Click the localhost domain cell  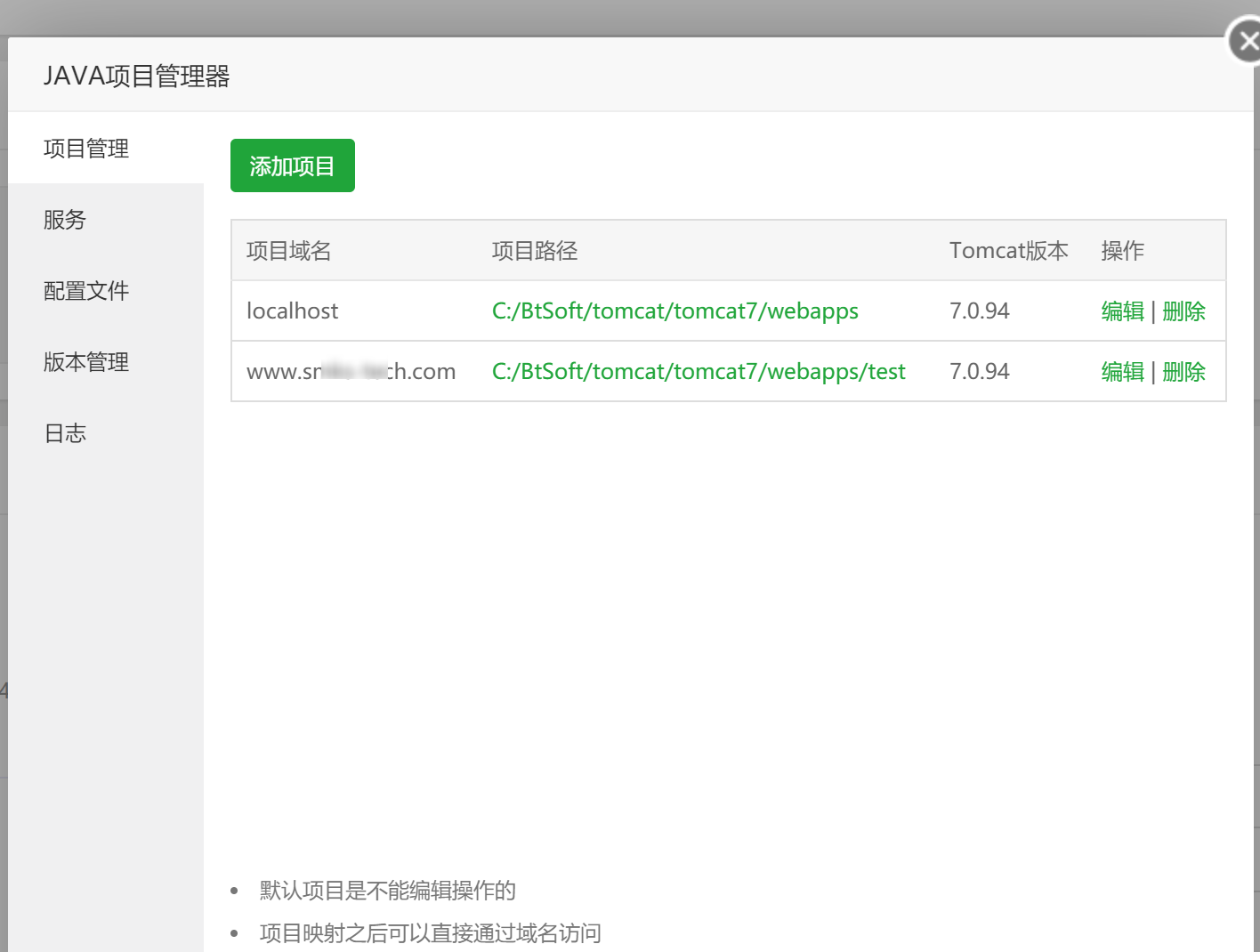293,311
